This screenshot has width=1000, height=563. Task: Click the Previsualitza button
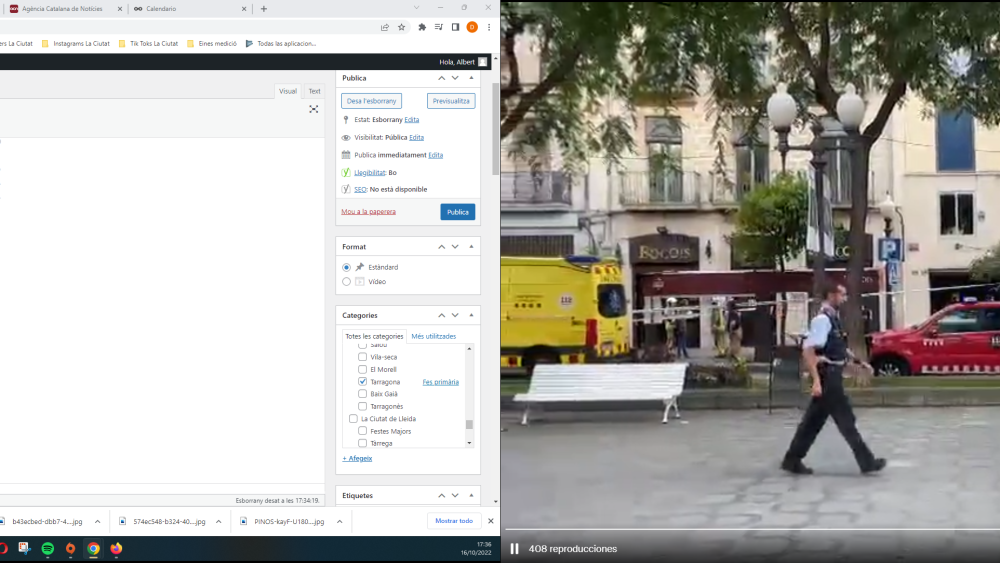[x=451, y=101]
